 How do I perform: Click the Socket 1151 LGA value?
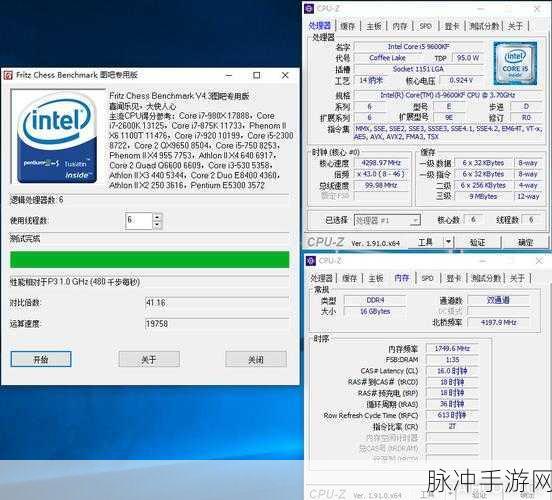pyautogui.click(x=419, y=69)
